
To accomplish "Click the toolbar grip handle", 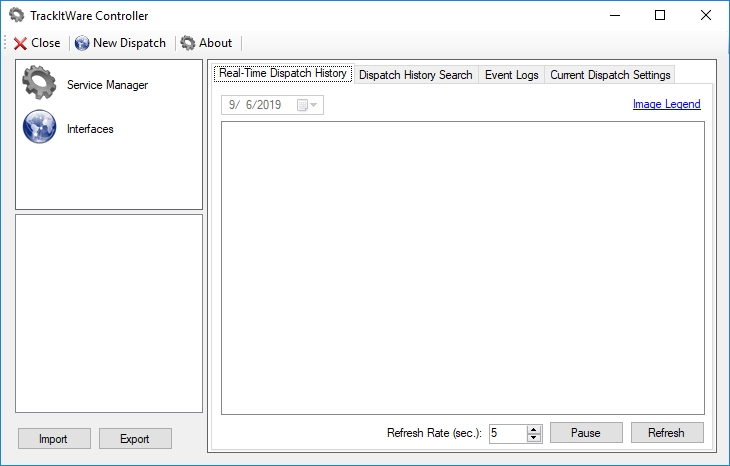I will [x=6, y=43].
